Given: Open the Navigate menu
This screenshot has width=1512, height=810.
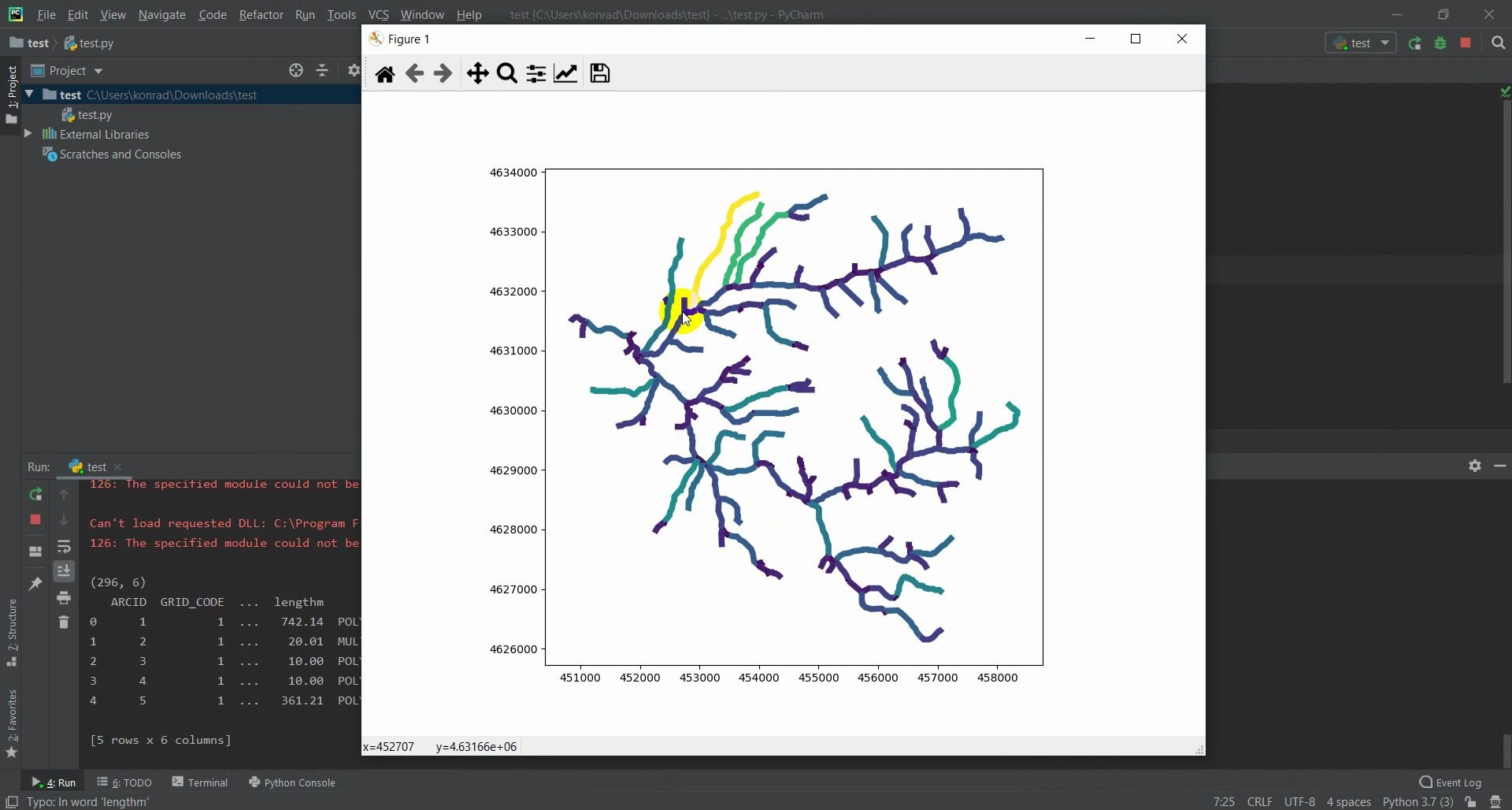Looking at the screenshot, I should pyautogui.click(x=161, y=14).
